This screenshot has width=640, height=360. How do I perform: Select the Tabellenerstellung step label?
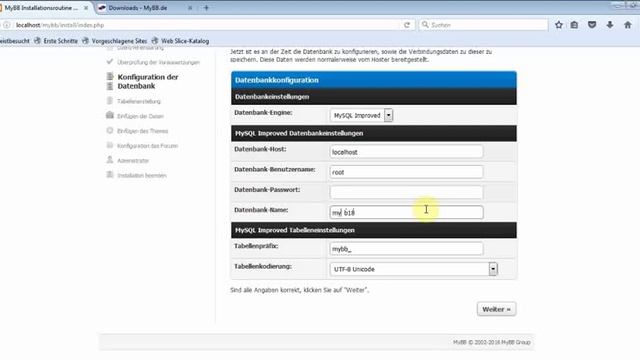click(139, 101)
